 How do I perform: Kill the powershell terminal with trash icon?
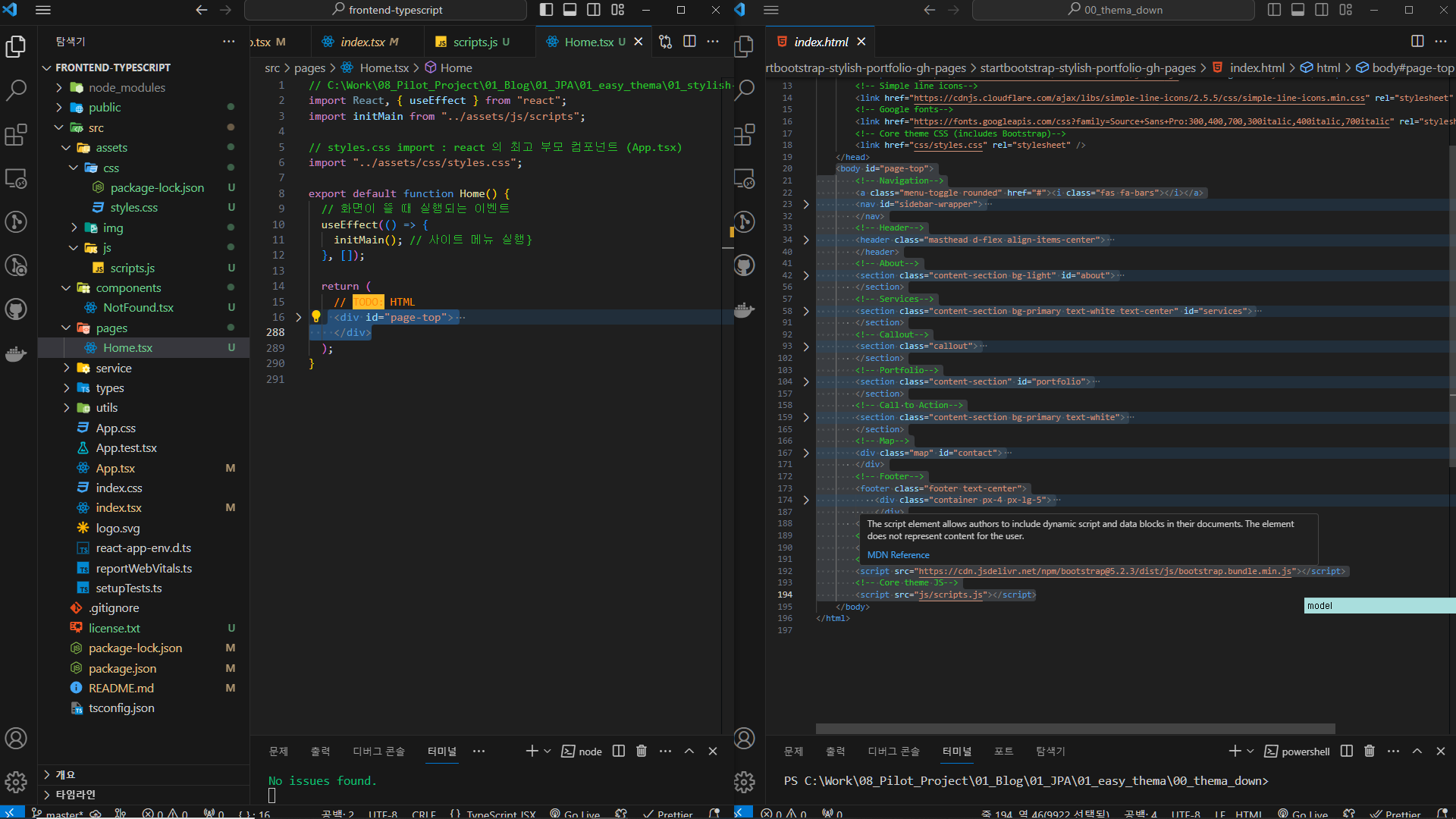pos(1370,751)
